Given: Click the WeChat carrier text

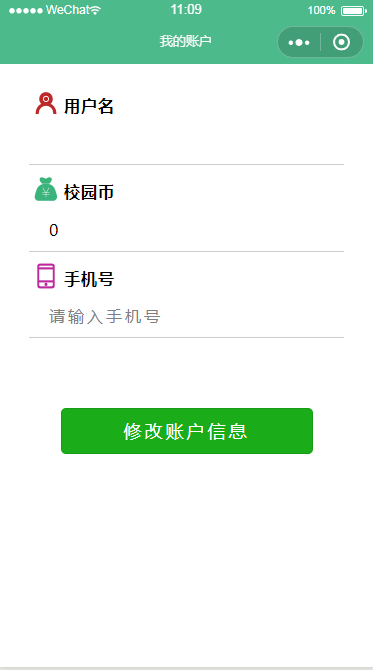Looking at the screenshot, I should click(68, 10).
